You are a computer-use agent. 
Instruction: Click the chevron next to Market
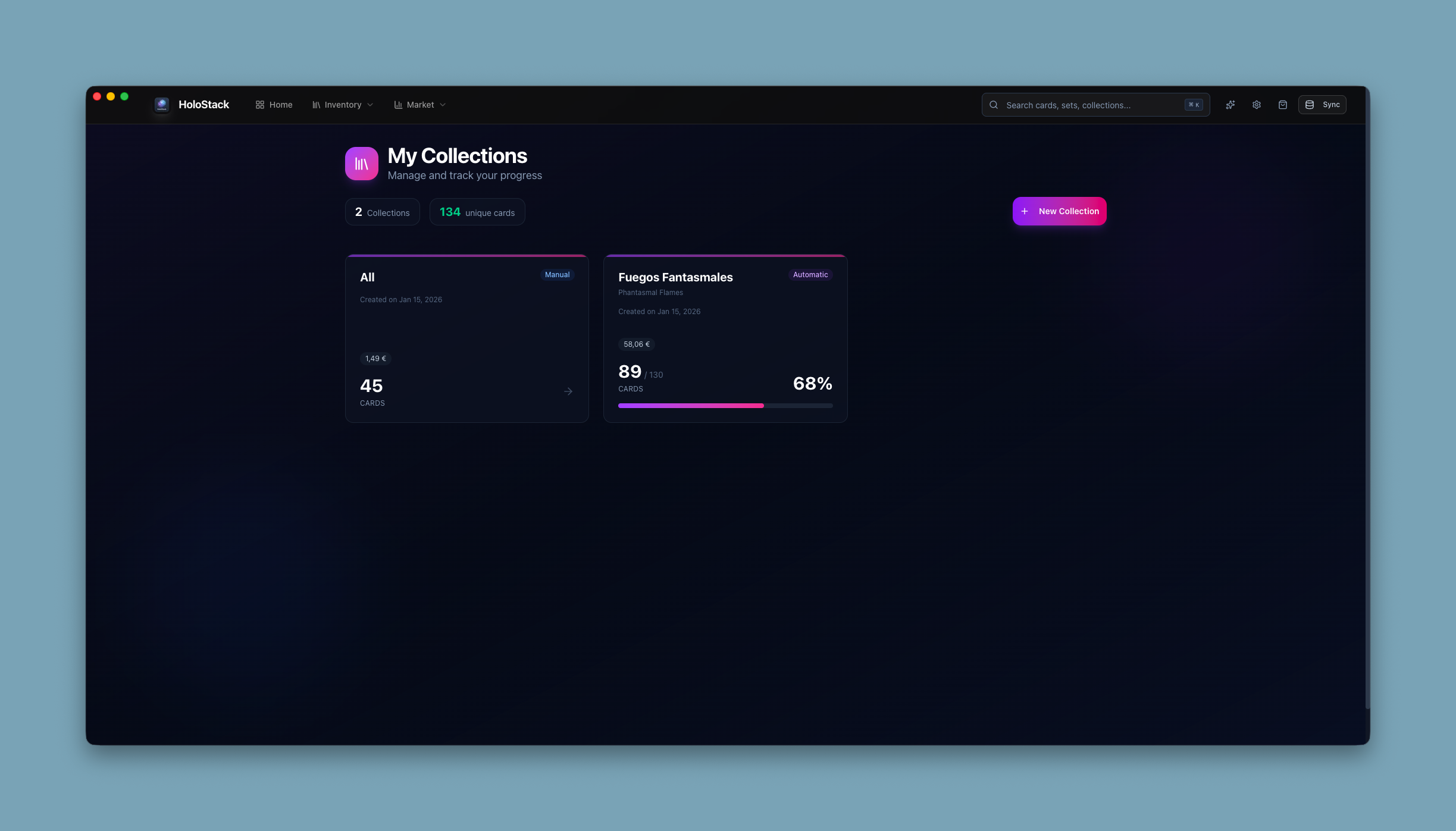(443, 105)
